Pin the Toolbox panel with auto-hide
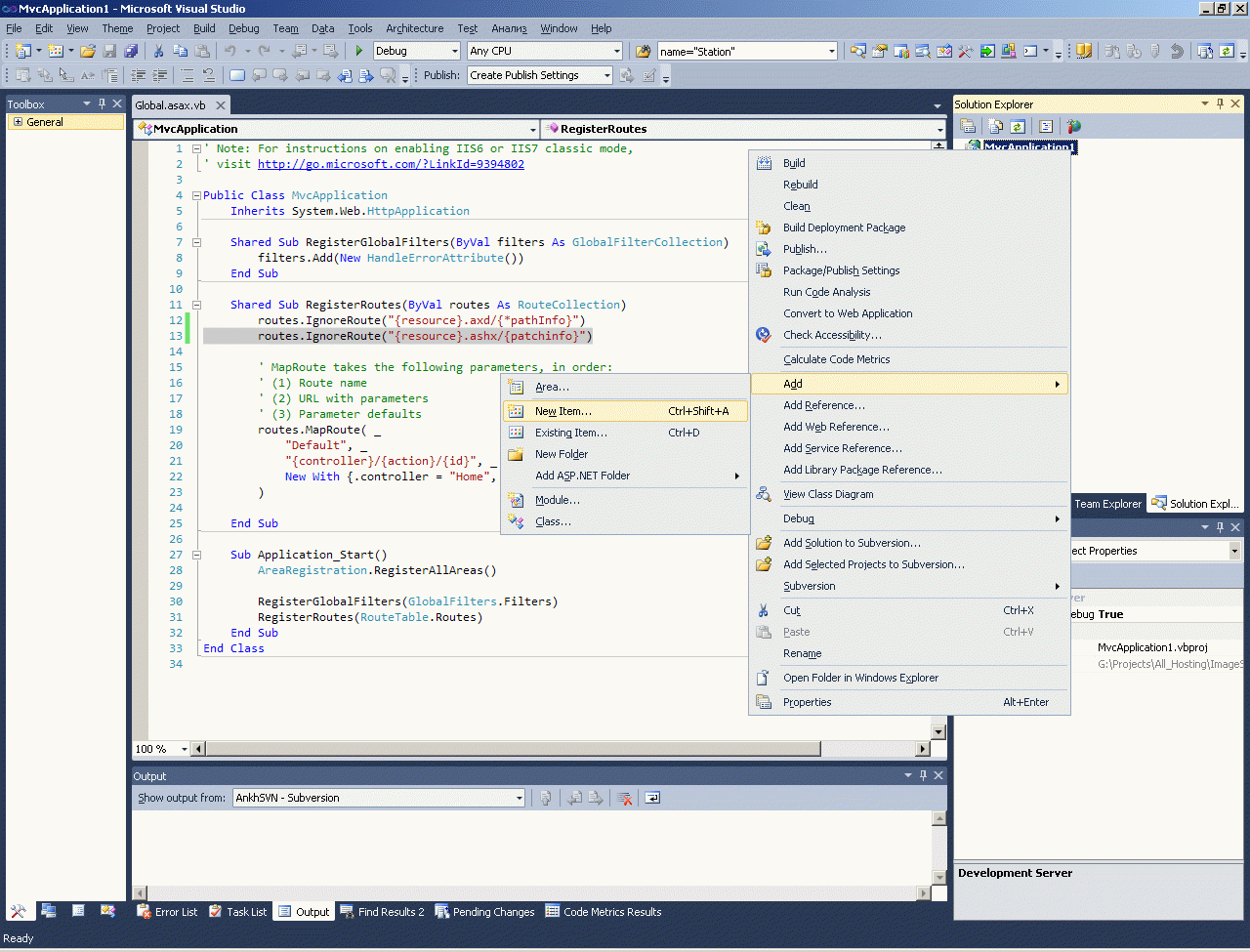Screen dimensions: 1250x952 [x=102, y=103]
